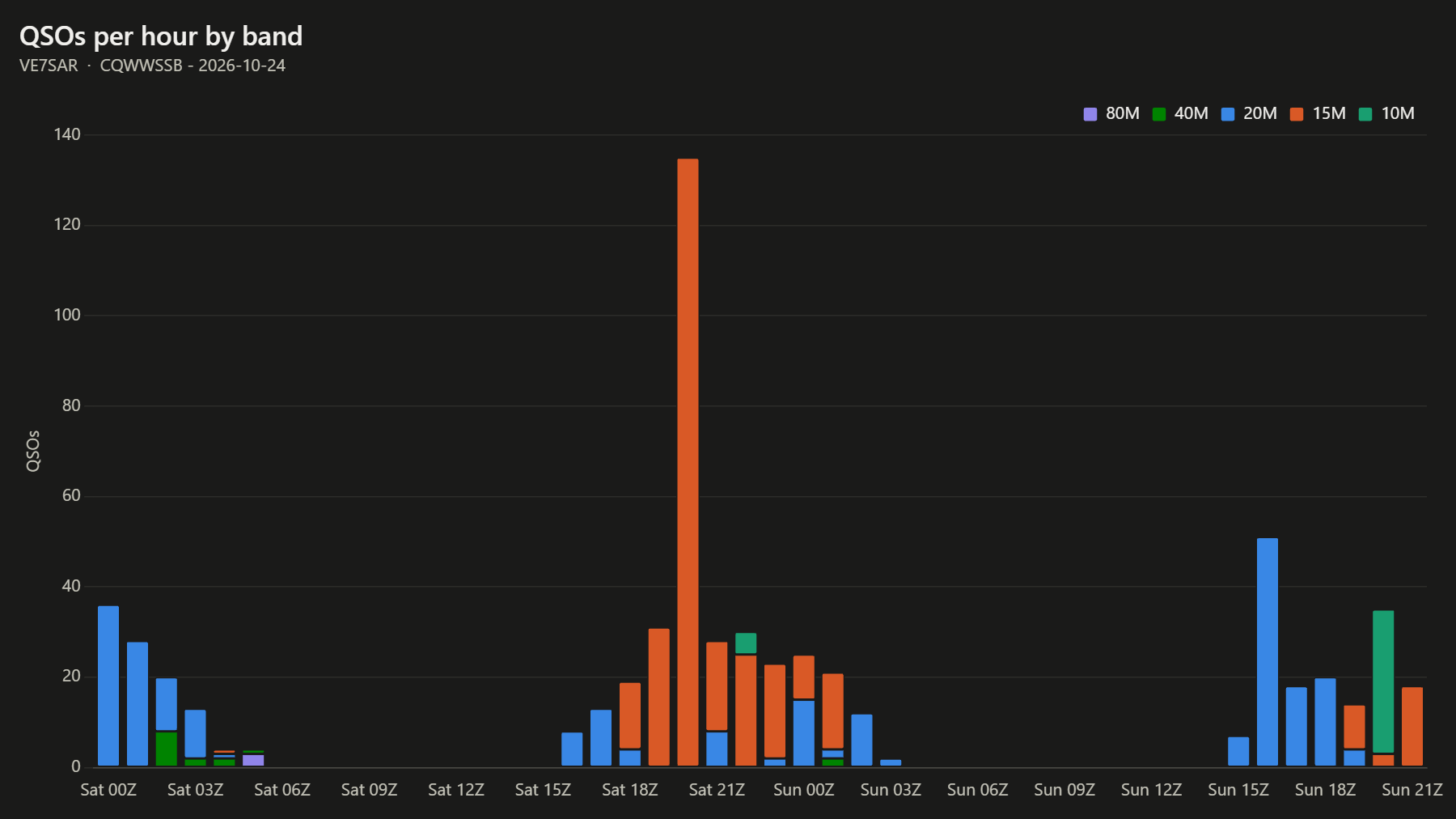The width and height of the screenshot is (1456, 819).
Task: Click the tallest orange 15M bar
Action: (x=688, y=462)
